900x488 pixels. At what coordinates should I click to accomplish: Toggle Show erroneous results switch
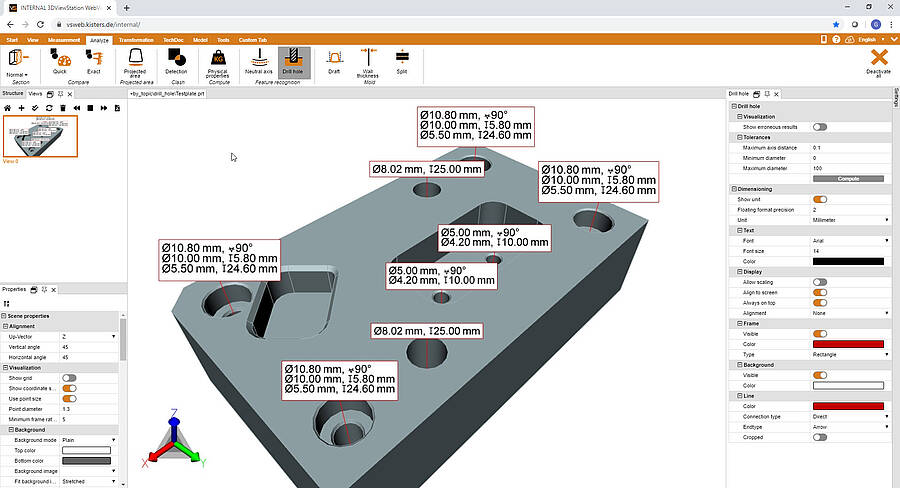[820, 127]
